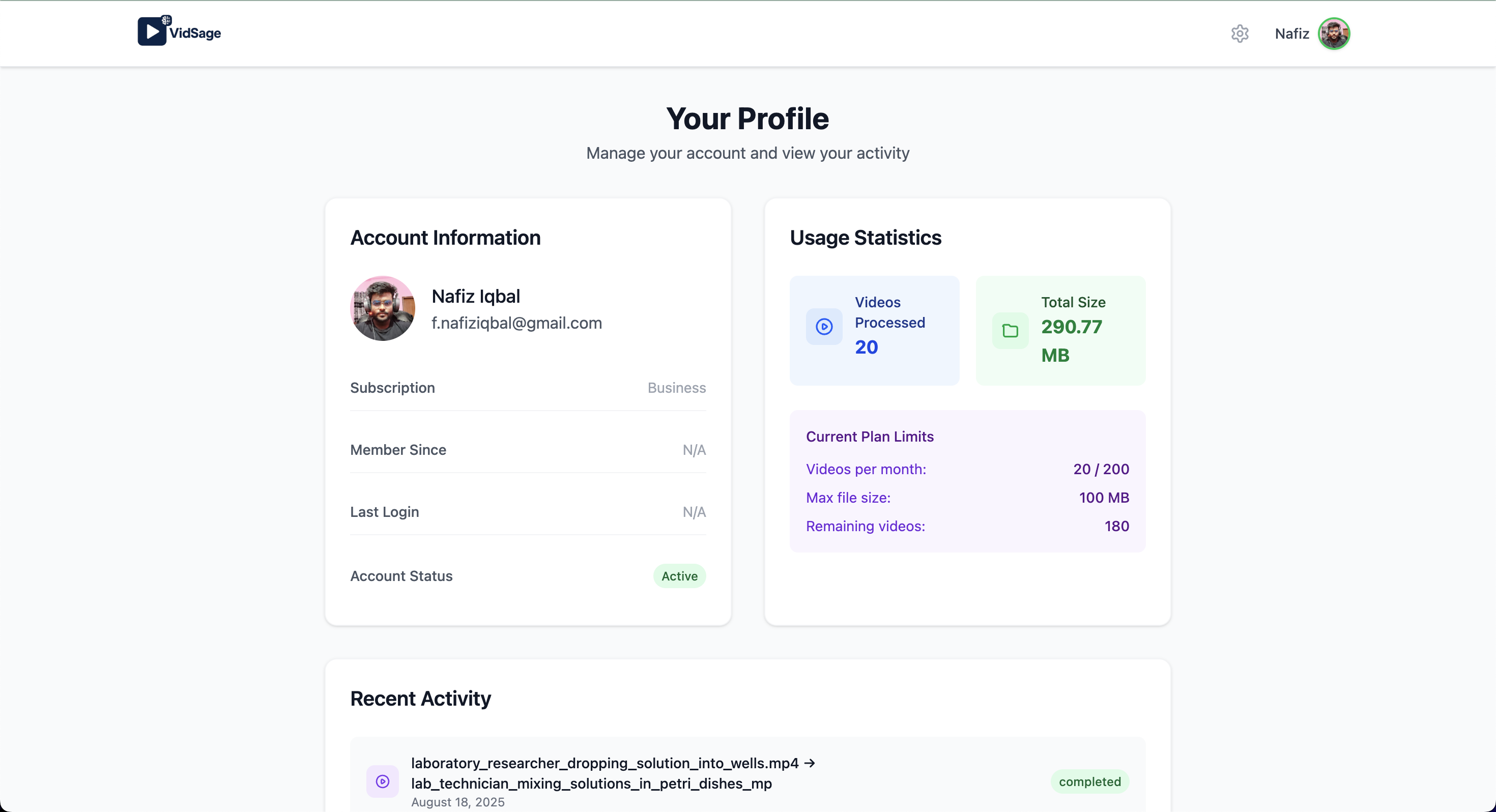
Task: Click the 20 / 200 videos per month value
Action: tap(1101, 469)
